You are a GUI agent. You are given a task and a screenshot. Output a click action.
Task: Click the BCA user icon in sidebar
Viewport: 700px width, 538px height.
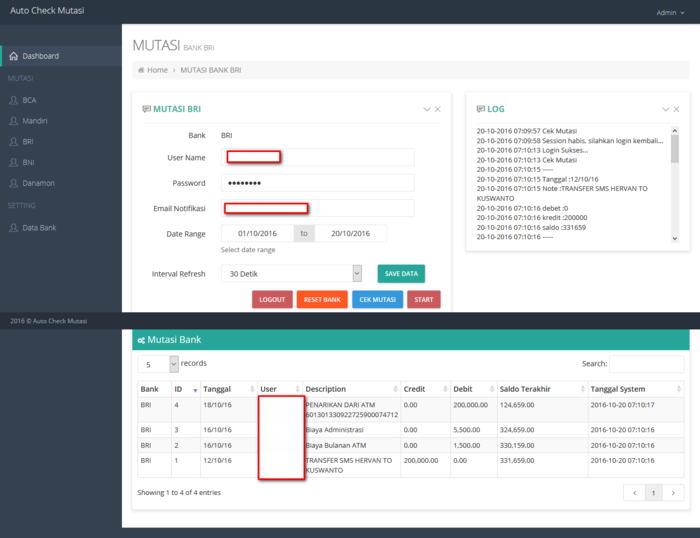pos(13,100)
